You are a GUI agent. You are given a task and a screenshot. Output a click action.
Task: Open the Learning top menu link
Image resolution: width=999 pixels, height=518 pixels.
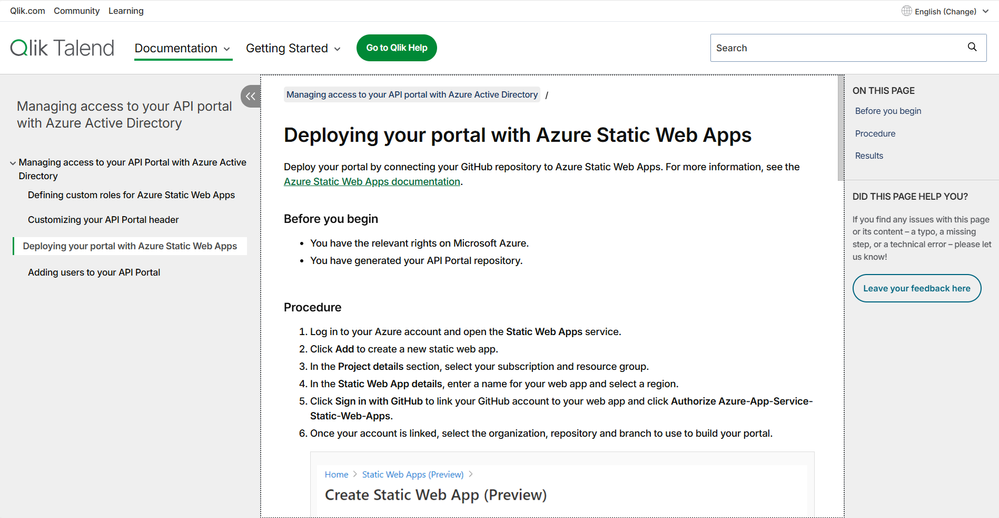pyautogui.click(x=126, y=11)
